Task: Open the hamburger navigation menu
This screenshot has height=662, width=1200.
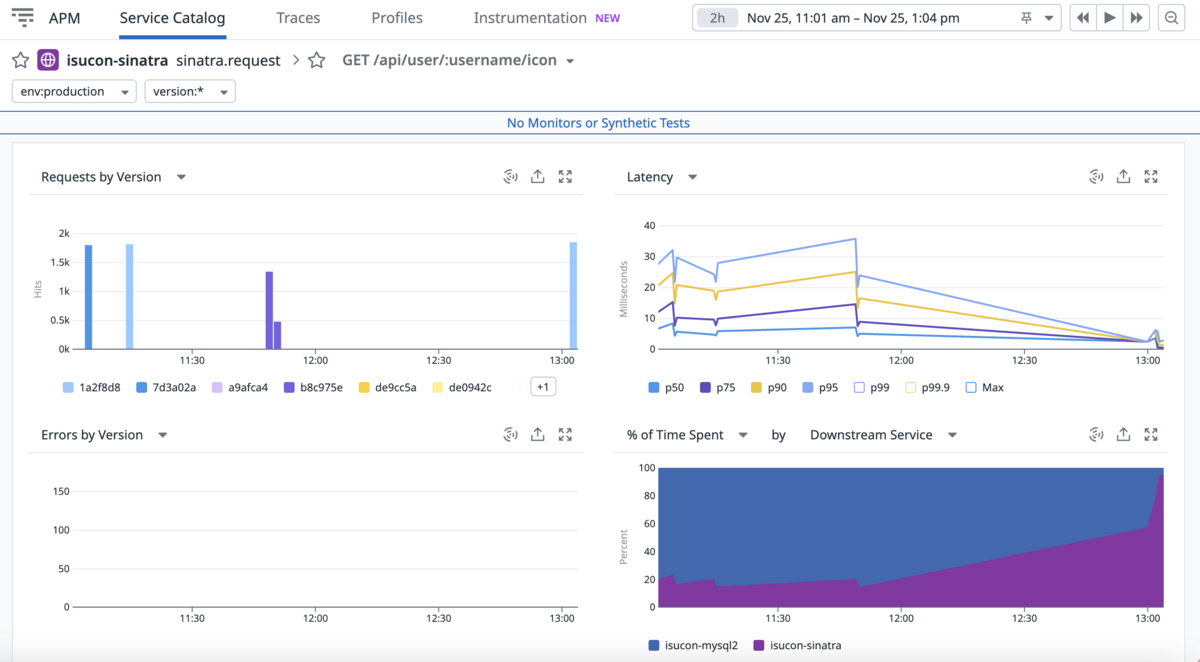Action: (x=22, y=18)
